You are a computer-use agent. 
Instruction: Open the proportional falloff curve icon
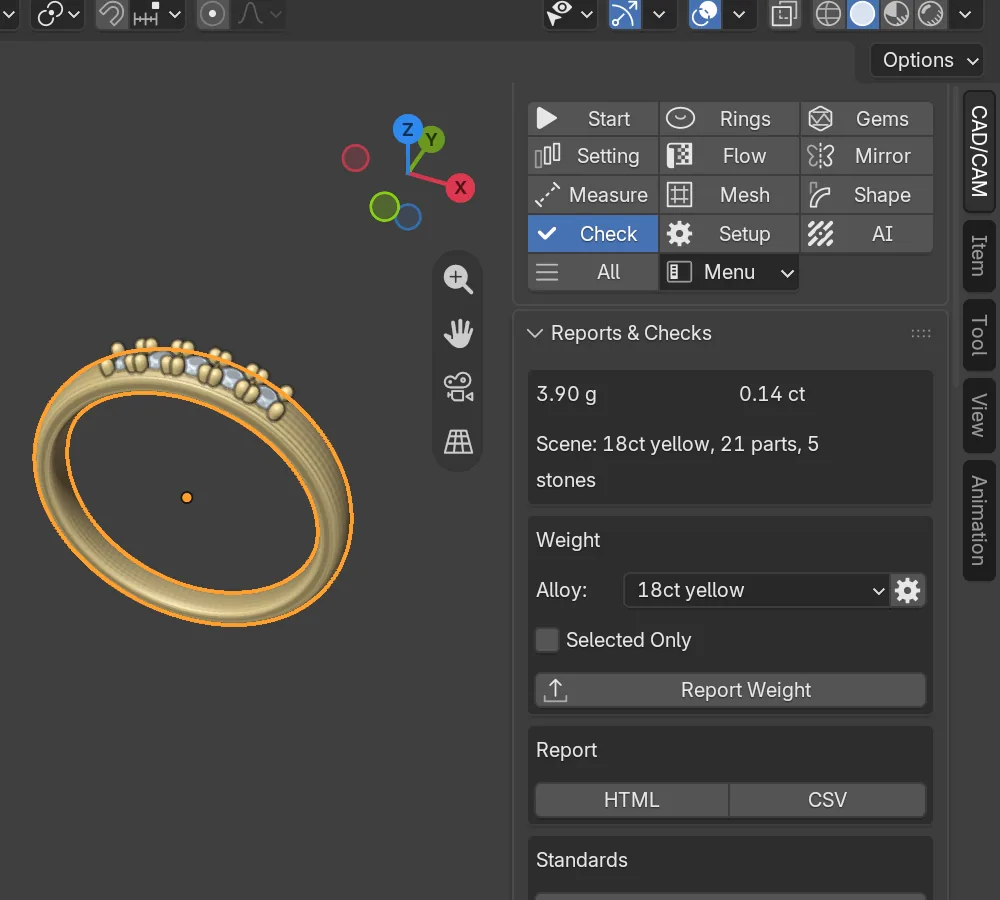pyautogui.click(x=259, y=14)
